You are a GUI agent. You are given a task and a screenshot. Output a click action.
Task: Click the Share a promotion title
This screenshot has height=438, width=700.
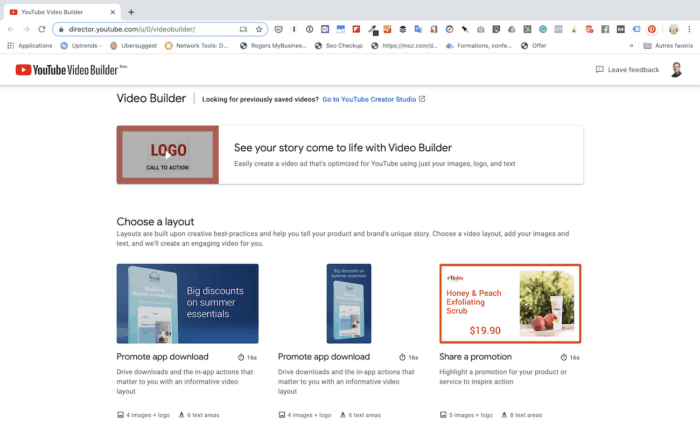click(475, 357)
